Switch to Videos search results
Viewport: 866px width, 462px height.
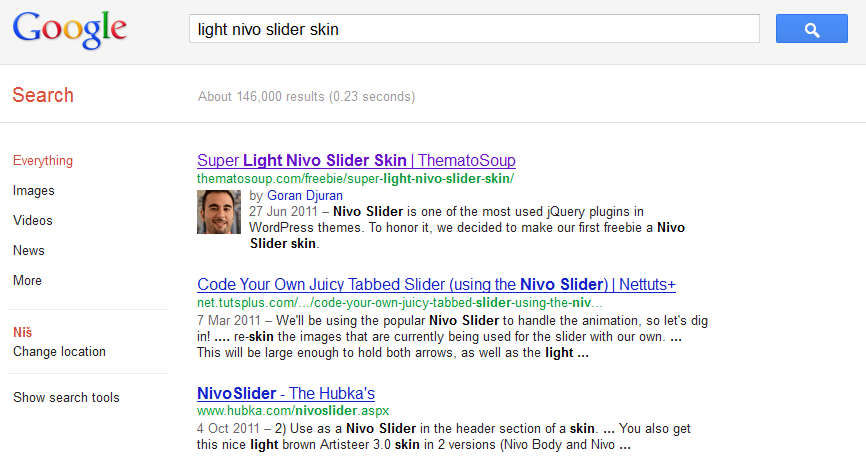click(33, 221)
